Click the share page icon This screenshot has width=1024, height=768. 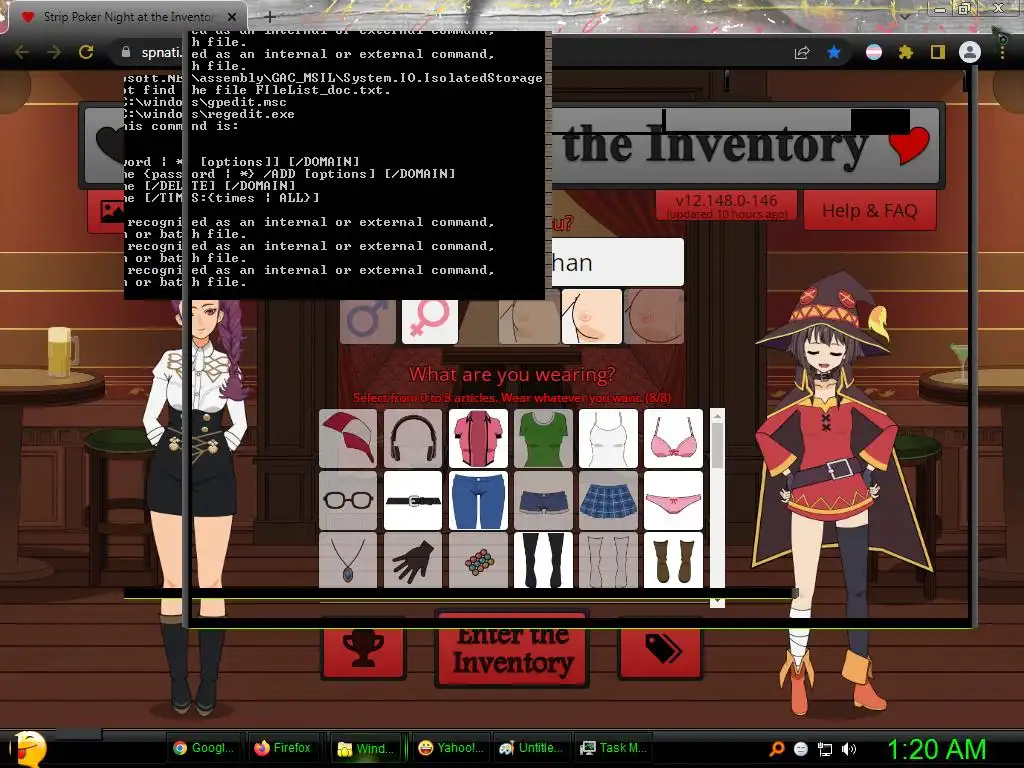(802, 52)
